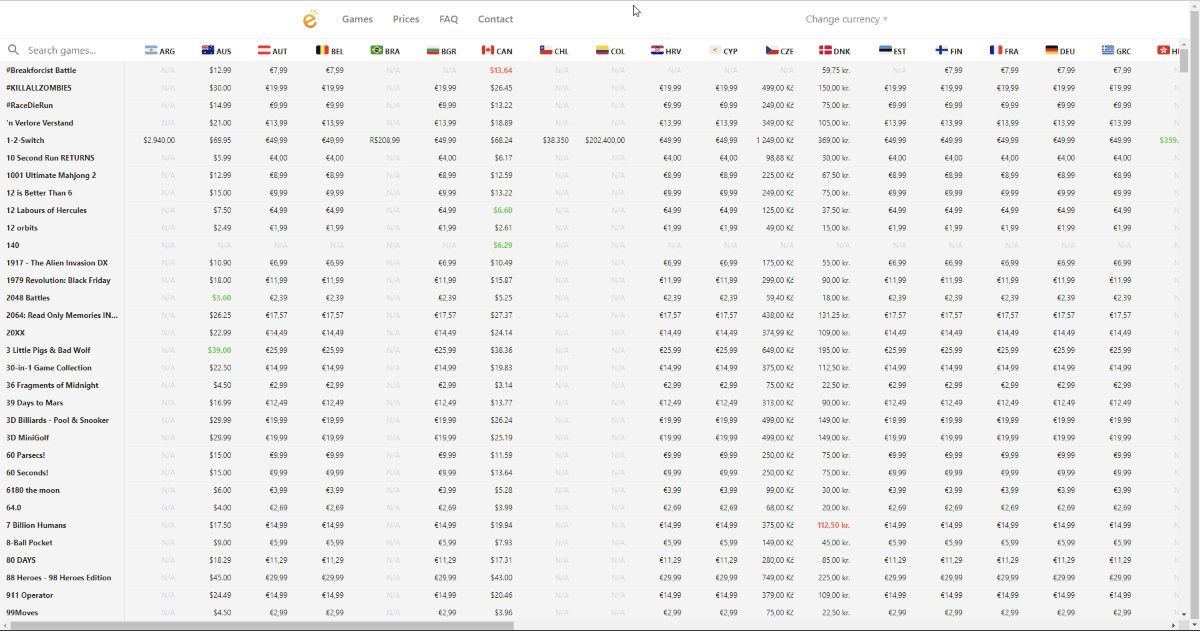Select the DNK flag column header
Image resolution: width=1200 pixels, height=631 pixels.
click(x=835, y=51)
